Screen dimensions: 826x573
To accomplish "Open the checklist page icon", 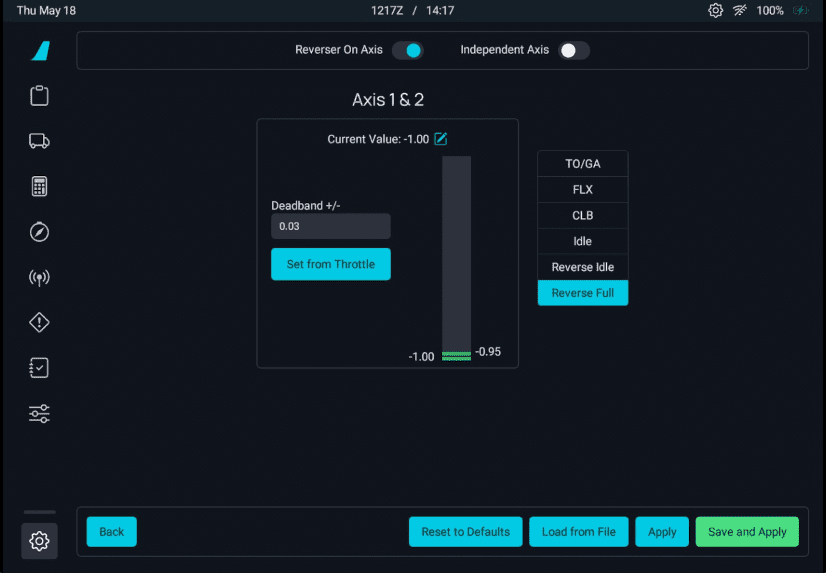I will [39, 367].
